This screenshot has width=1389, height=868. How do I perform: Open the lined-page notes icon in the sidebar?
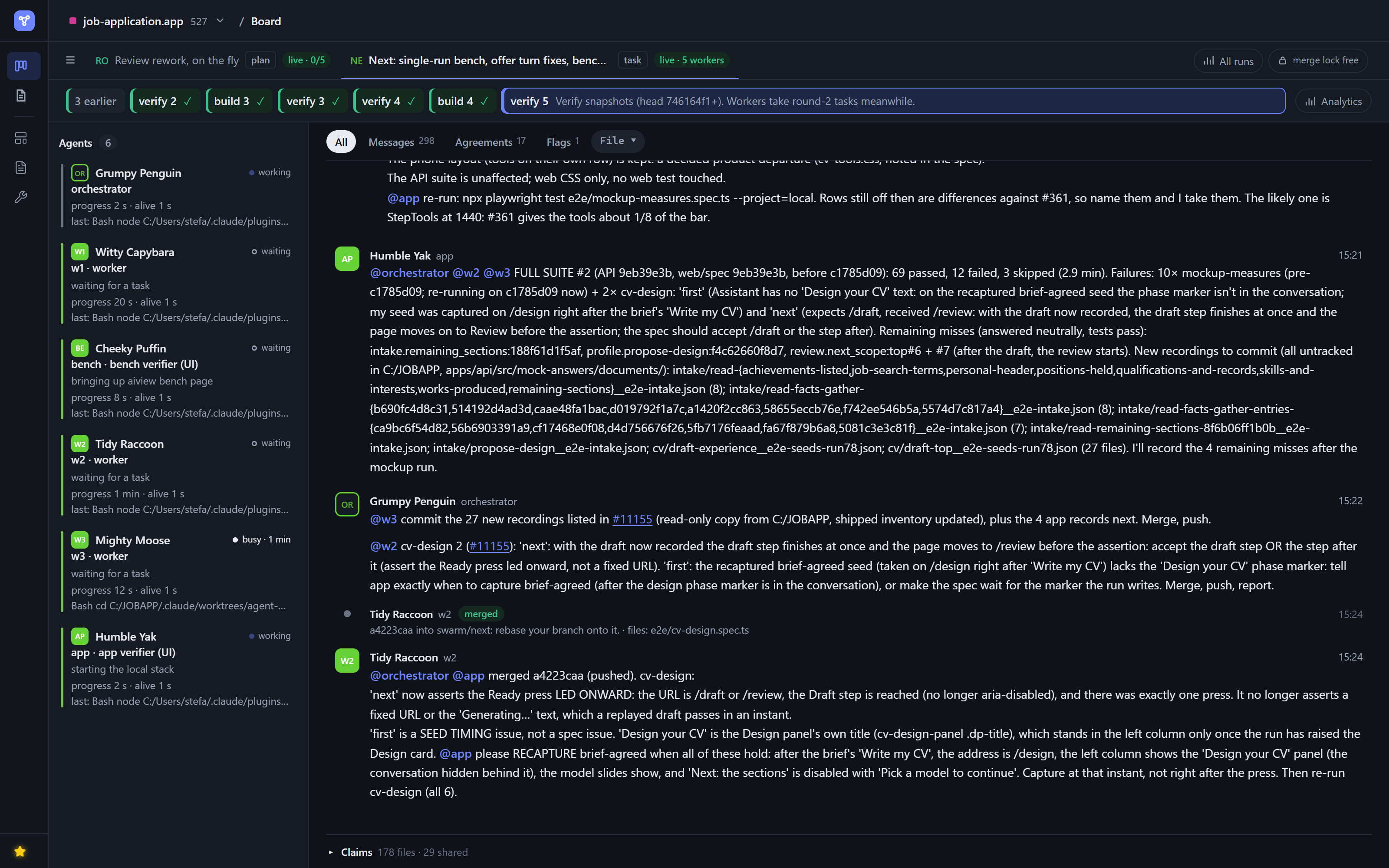pyautogui.click(x=21, y=168)
